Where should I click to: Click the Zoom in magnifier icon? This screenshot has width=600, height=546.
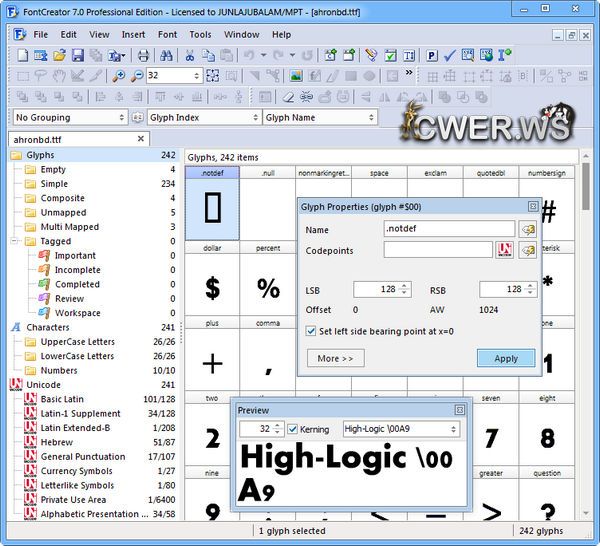118,76
